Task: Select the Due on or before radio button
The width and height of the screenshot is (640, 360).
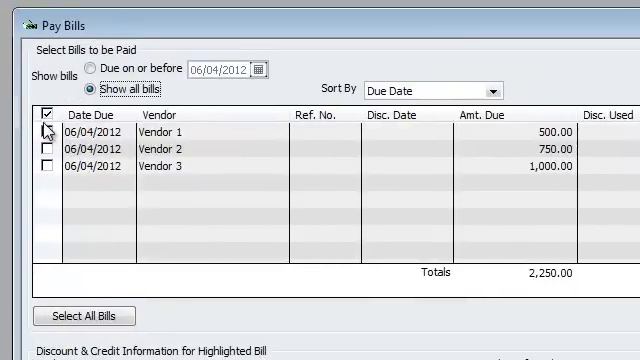Action: 90,68
